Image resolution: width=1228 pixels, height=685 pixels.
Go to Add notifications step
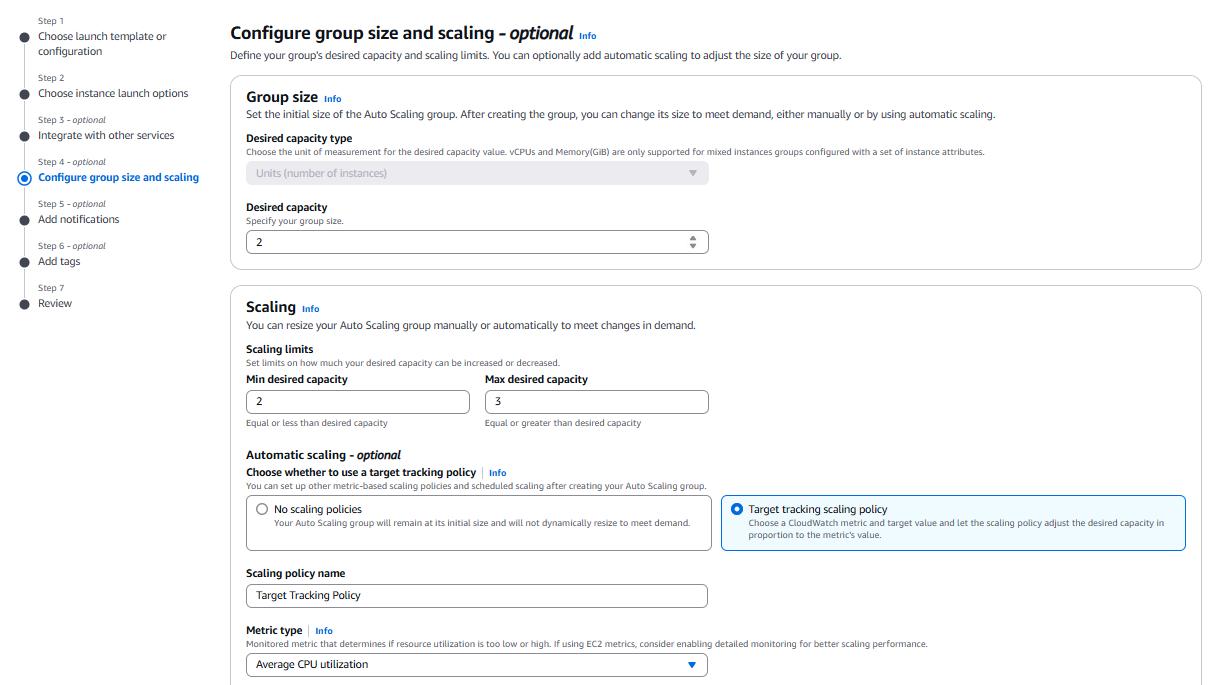click(x=78, y=219)
